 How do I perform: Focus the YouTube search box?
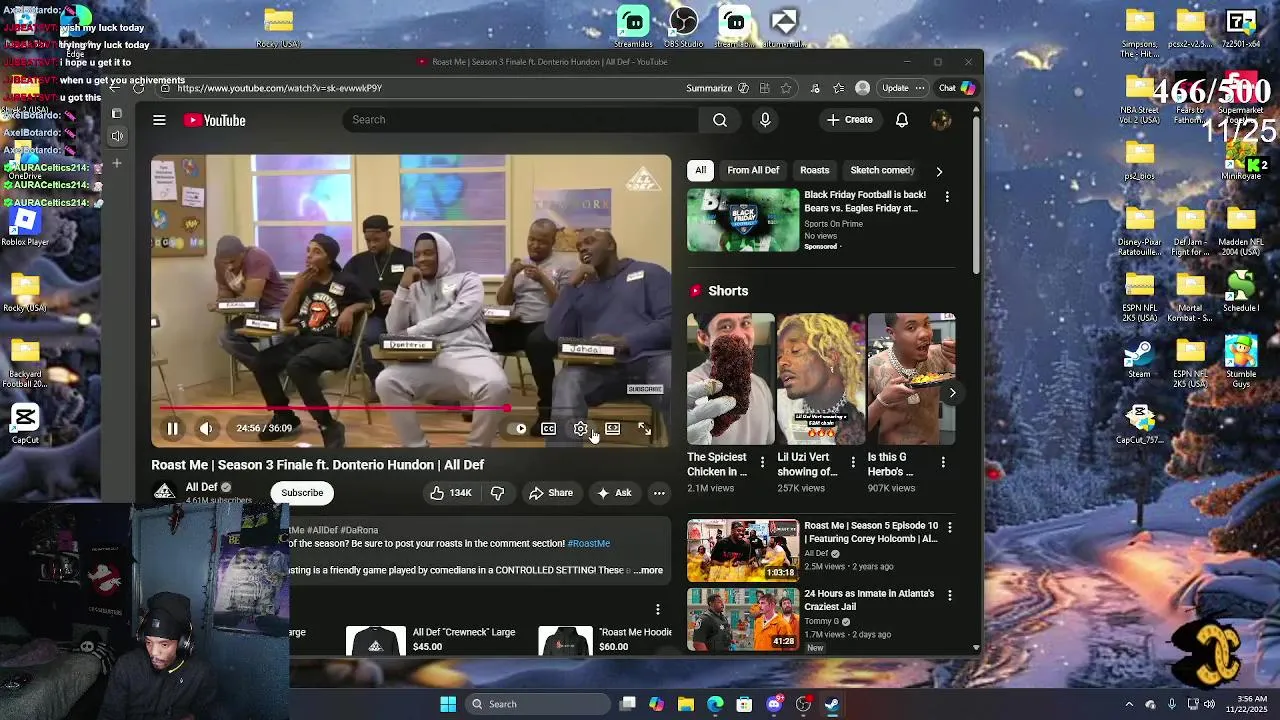(520, 120)
